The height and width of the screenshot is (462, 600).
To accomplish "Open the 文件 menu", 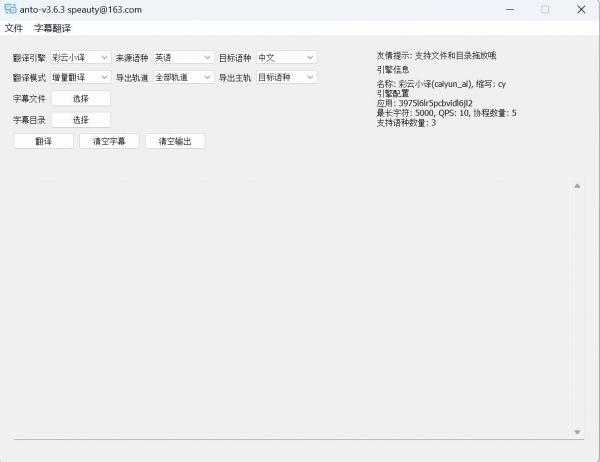I will point(14,28).
